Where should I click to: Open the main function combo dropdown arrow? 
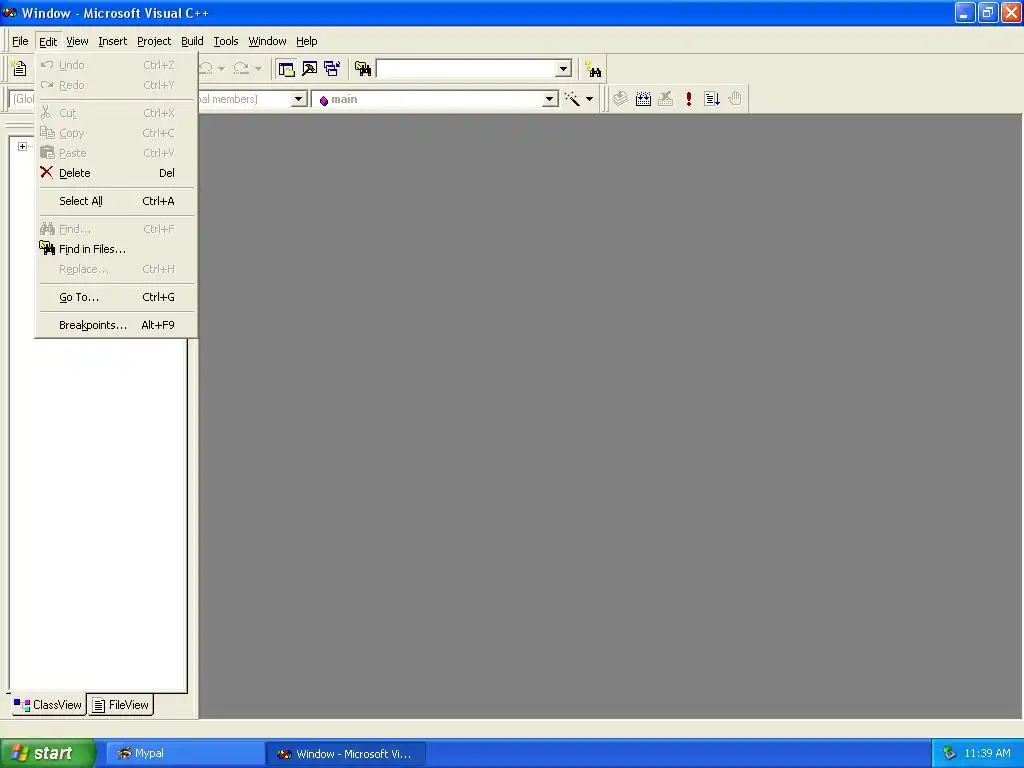(x=550, y=99)
